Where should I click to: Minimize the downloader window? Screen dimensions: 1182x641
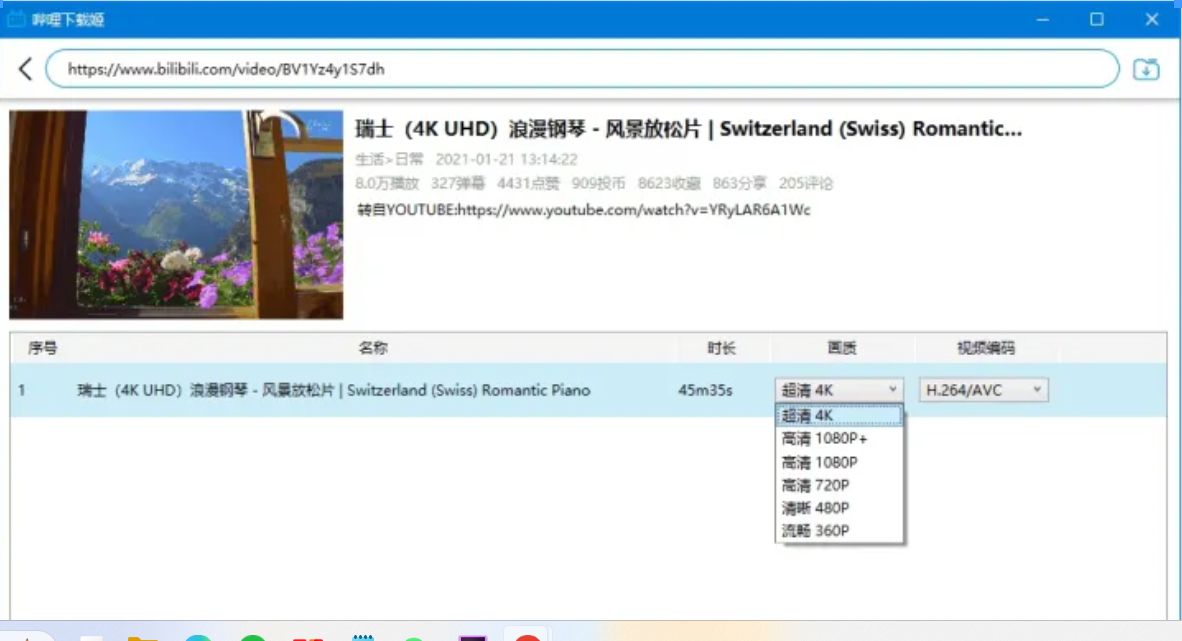[x=1043, y=20]
